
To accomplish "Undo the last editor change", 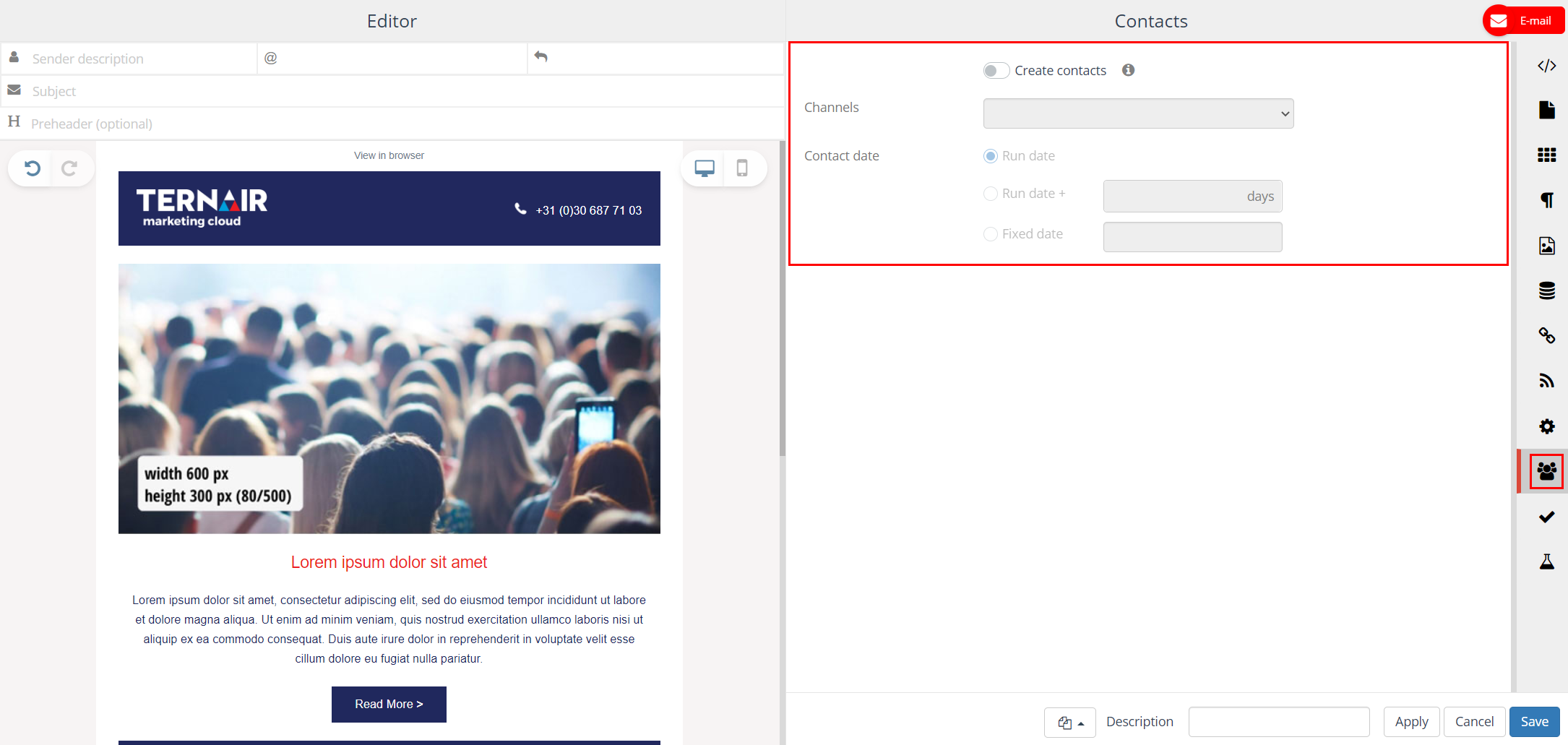I will click(32, 168).
